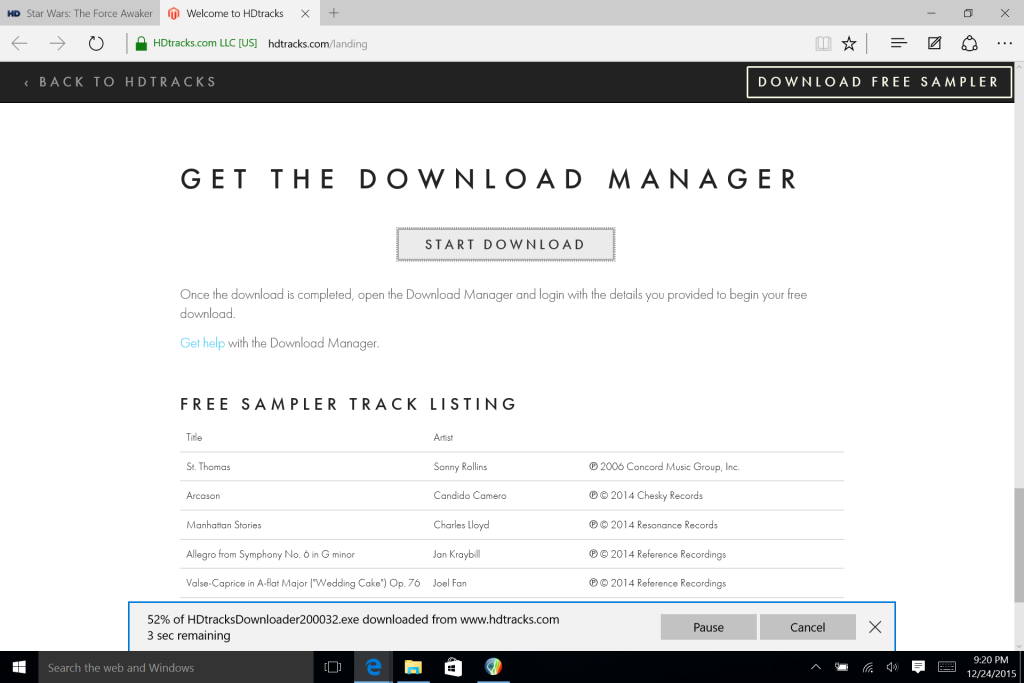Image resolution: width=1024 pixels, height=683 pixels.
Task: Cancel the HDtracksDownloader download
Action: pyautogui.click(x=808, y=627)
